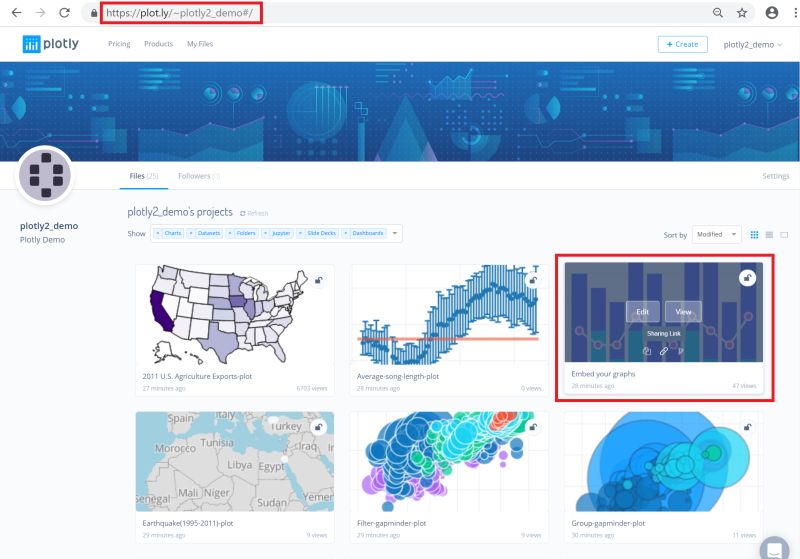Open the Group-gapminder-plot title
The image size is (800, 559).
608,523
